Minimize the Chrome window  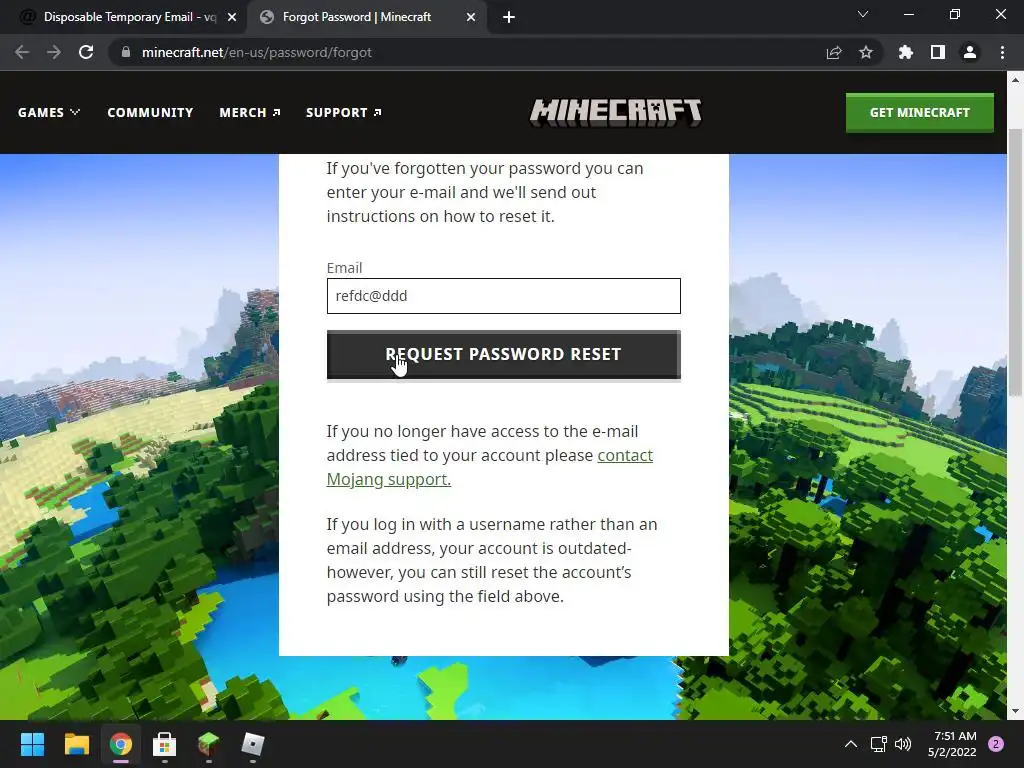[x=908, y=14]
